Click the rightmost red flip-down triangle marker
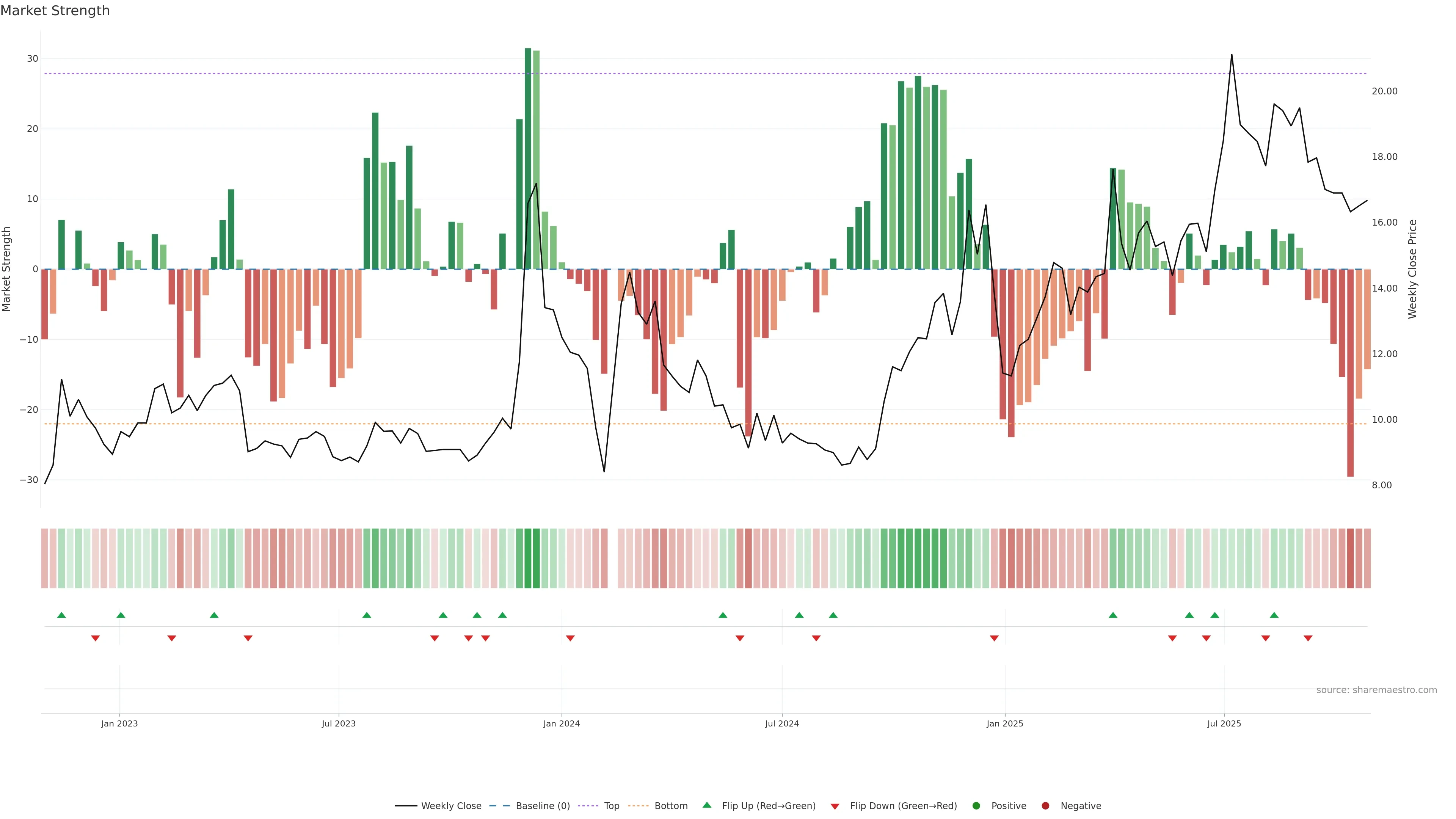Image resolution: width=1456 pixels, height=819 pixels. (x=1308, y=638)
